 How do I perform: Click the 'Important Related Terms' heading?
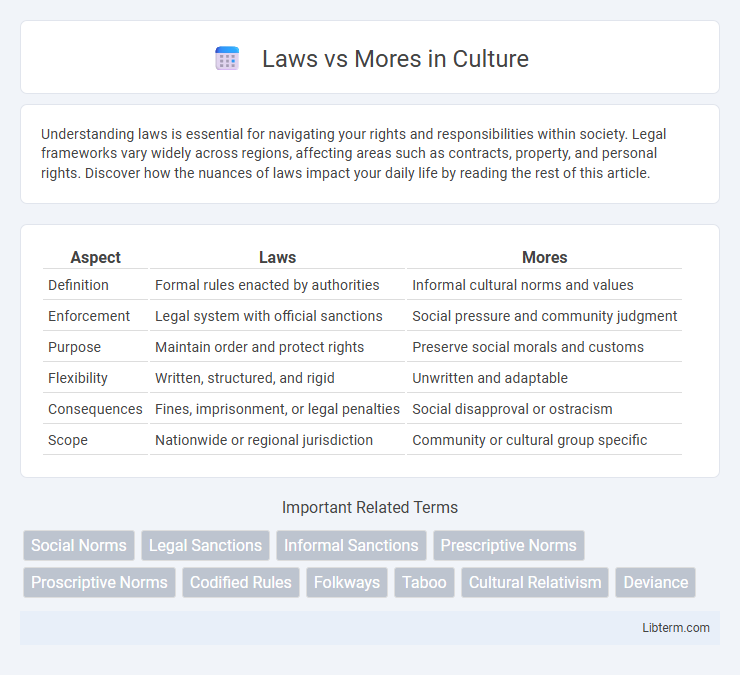coord(370,507)
